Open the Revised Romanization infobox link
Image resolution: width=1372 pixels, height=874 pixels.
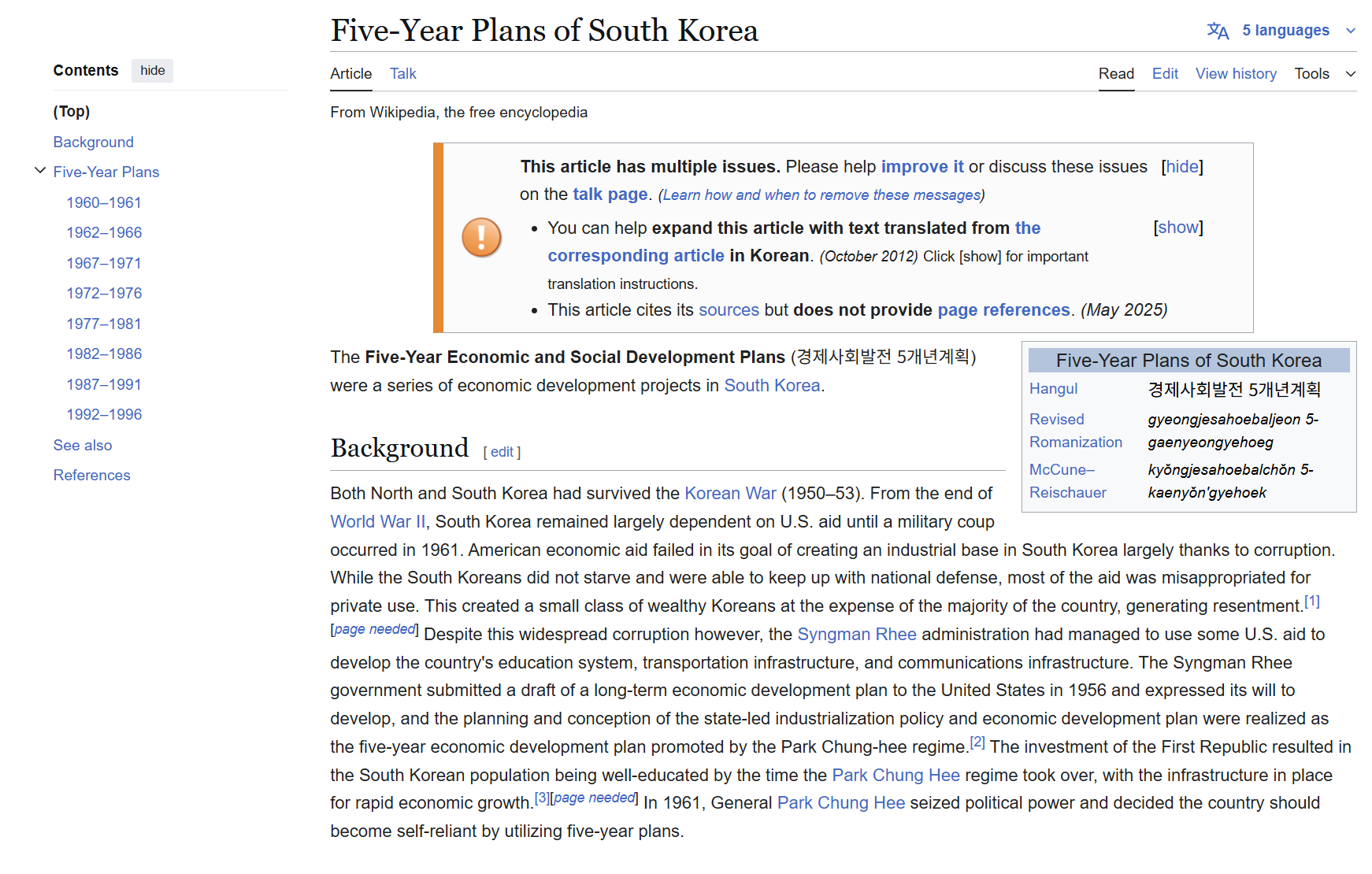pos(1075,431)
